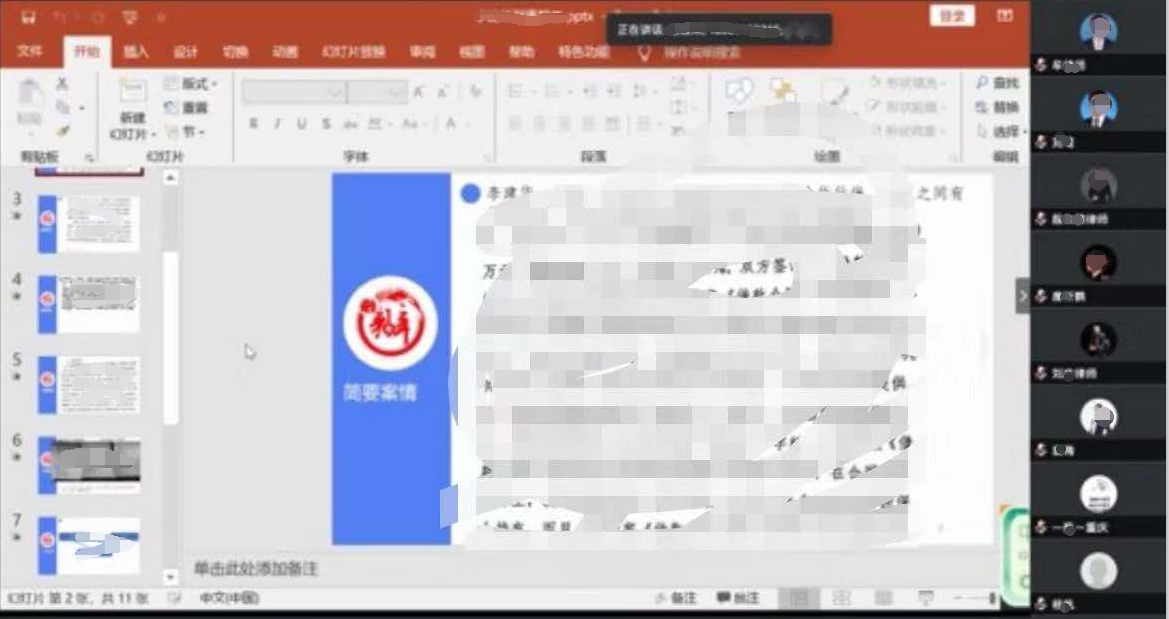Click the Save icon in quick access toolbar
1169x619 pixels.
click(27, 17)
